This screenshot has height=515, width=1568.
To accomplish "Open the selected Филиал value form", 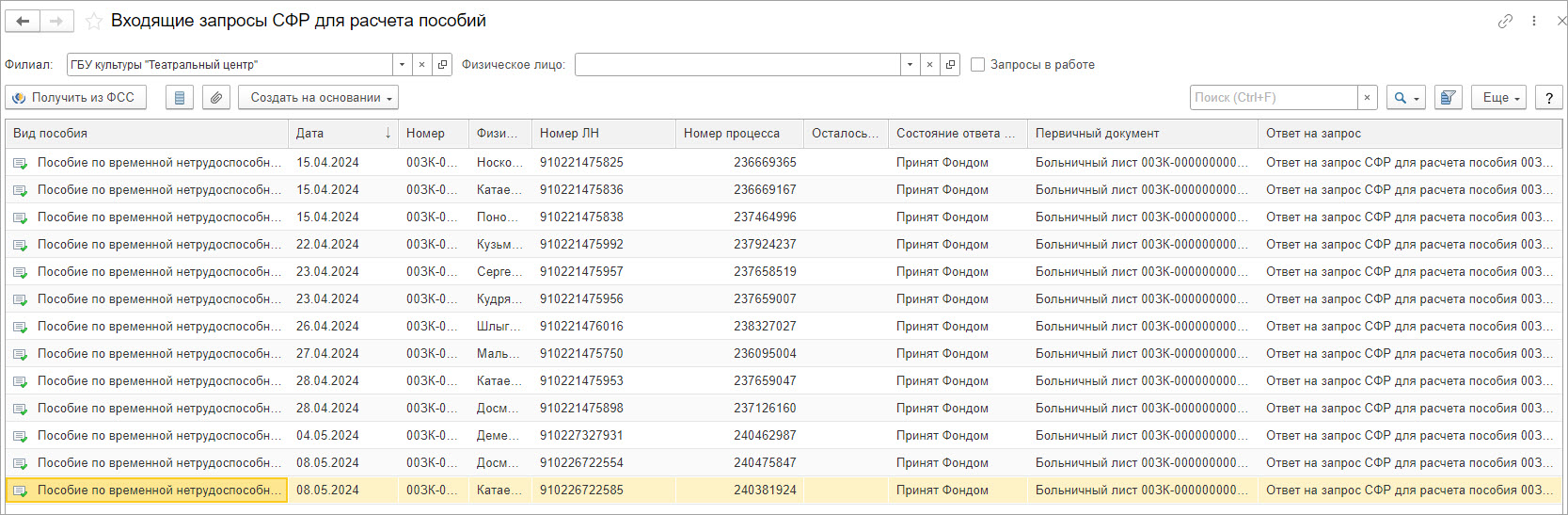I will pos(442,65).
